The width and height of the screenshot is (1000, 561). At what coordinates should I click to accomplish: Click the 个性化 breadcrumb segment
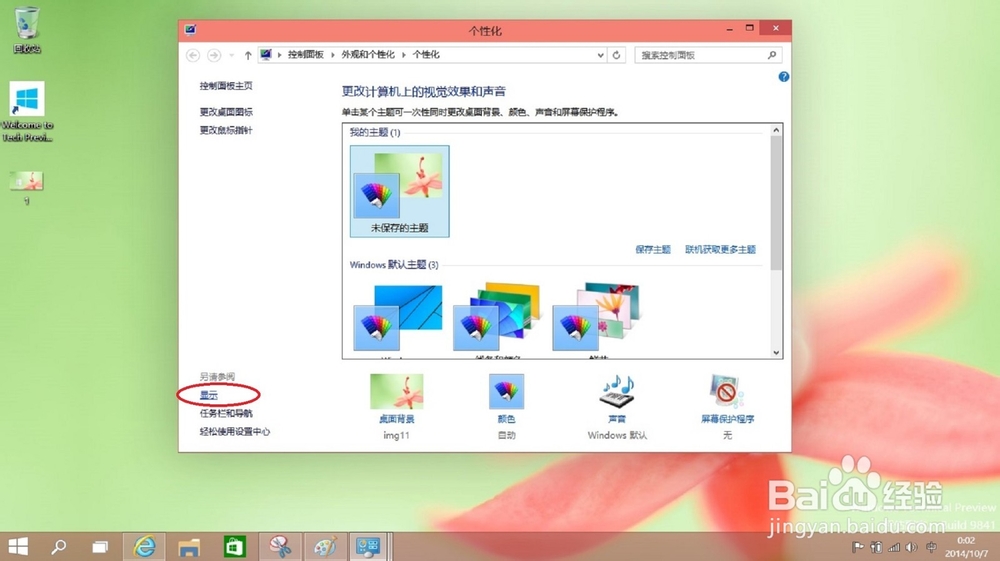426,55
